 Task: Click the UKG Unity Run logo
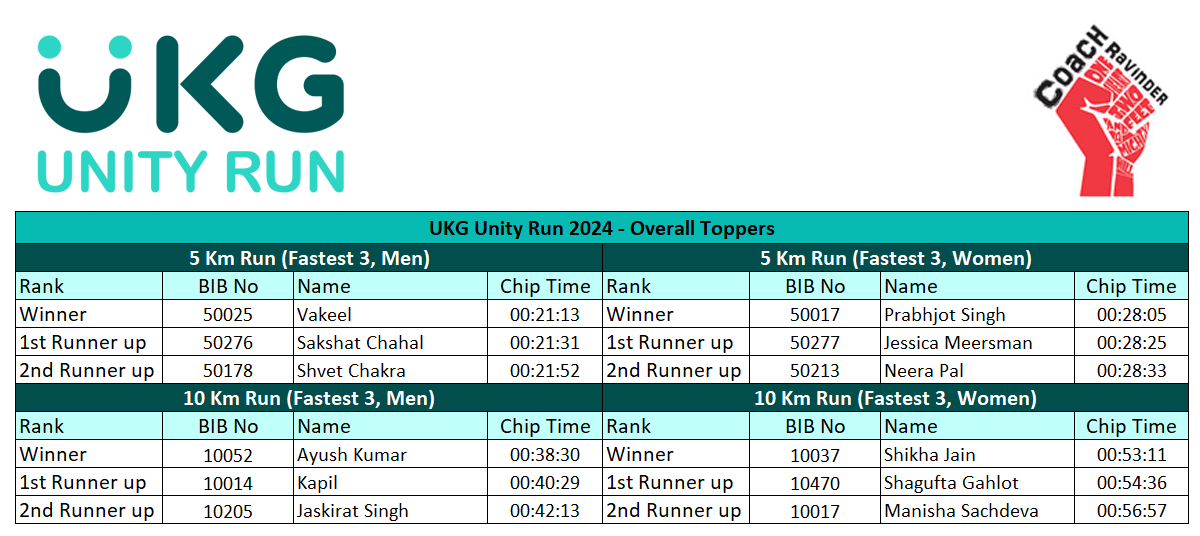point(192,112)
